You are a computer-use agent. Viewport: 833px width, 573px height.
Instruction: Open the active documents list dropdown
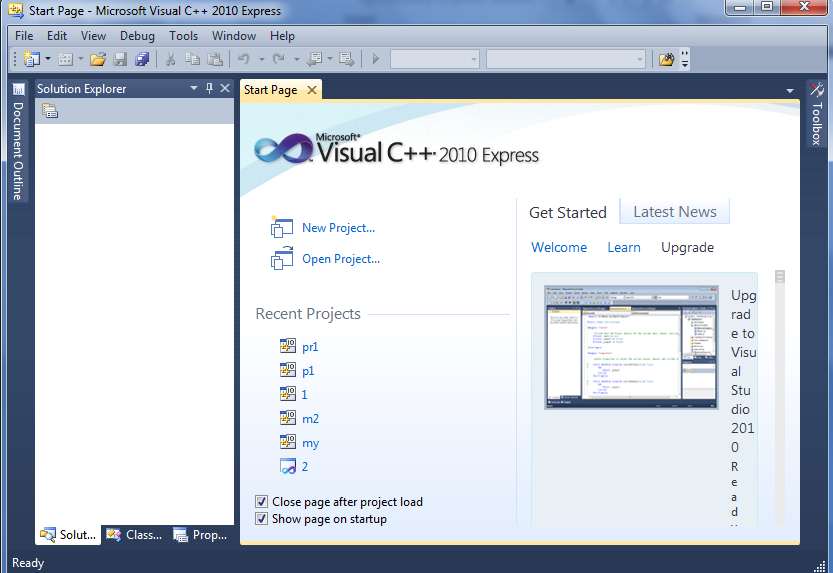click(x=790, y=91)
